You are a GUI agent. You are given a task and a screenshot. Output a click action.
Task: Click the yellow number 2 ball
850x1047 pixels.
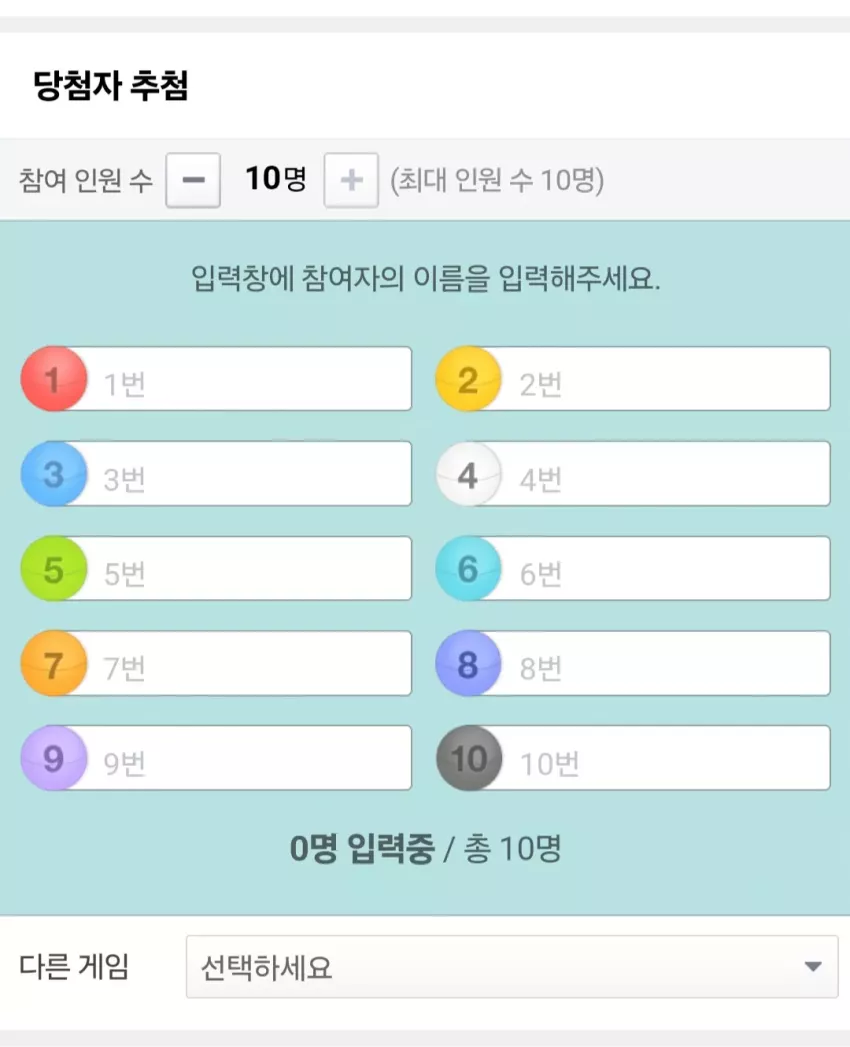[469, 379]
